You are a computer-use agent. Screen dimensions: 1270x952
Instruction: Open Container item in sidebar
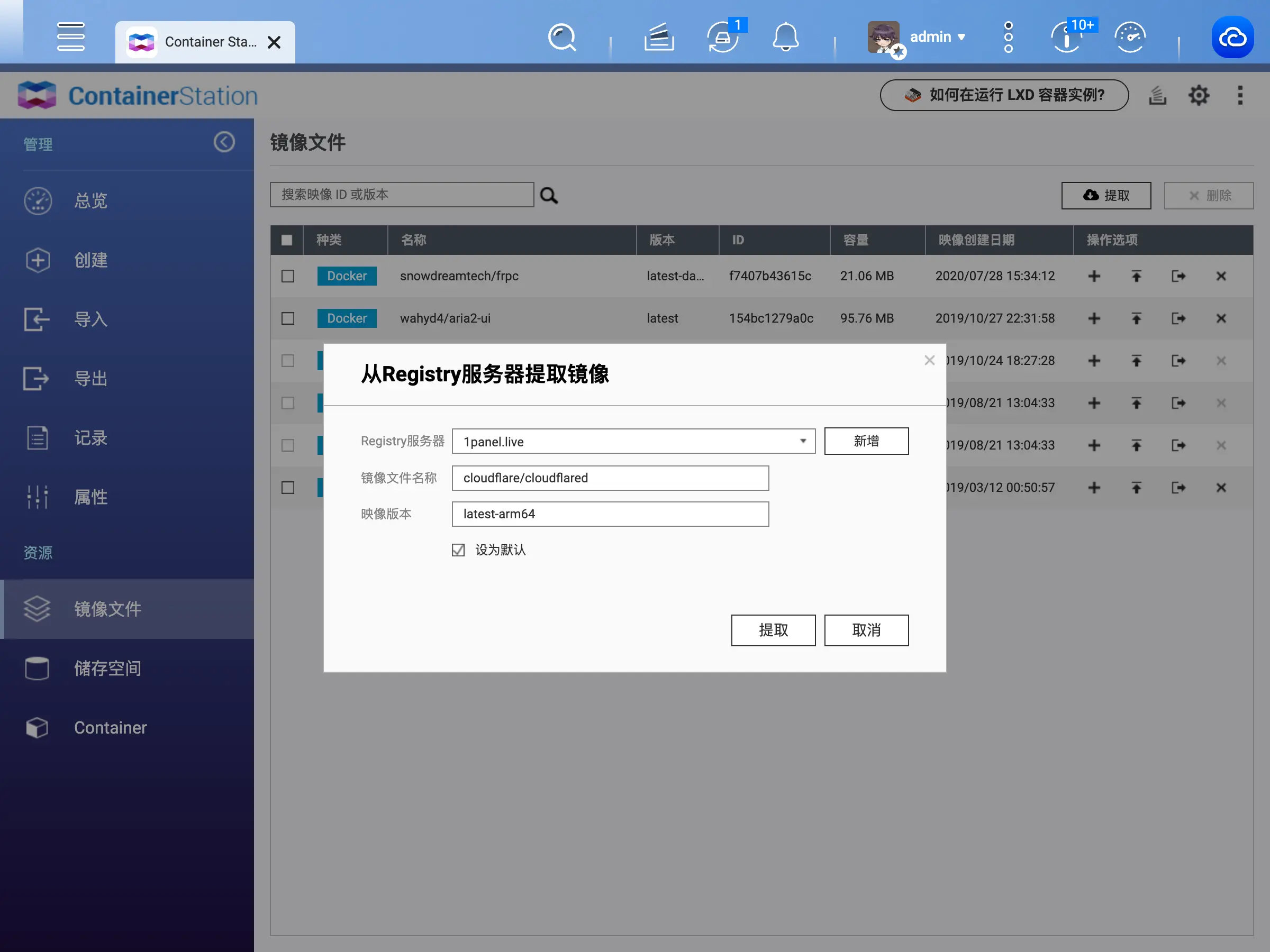pos(127,728)
